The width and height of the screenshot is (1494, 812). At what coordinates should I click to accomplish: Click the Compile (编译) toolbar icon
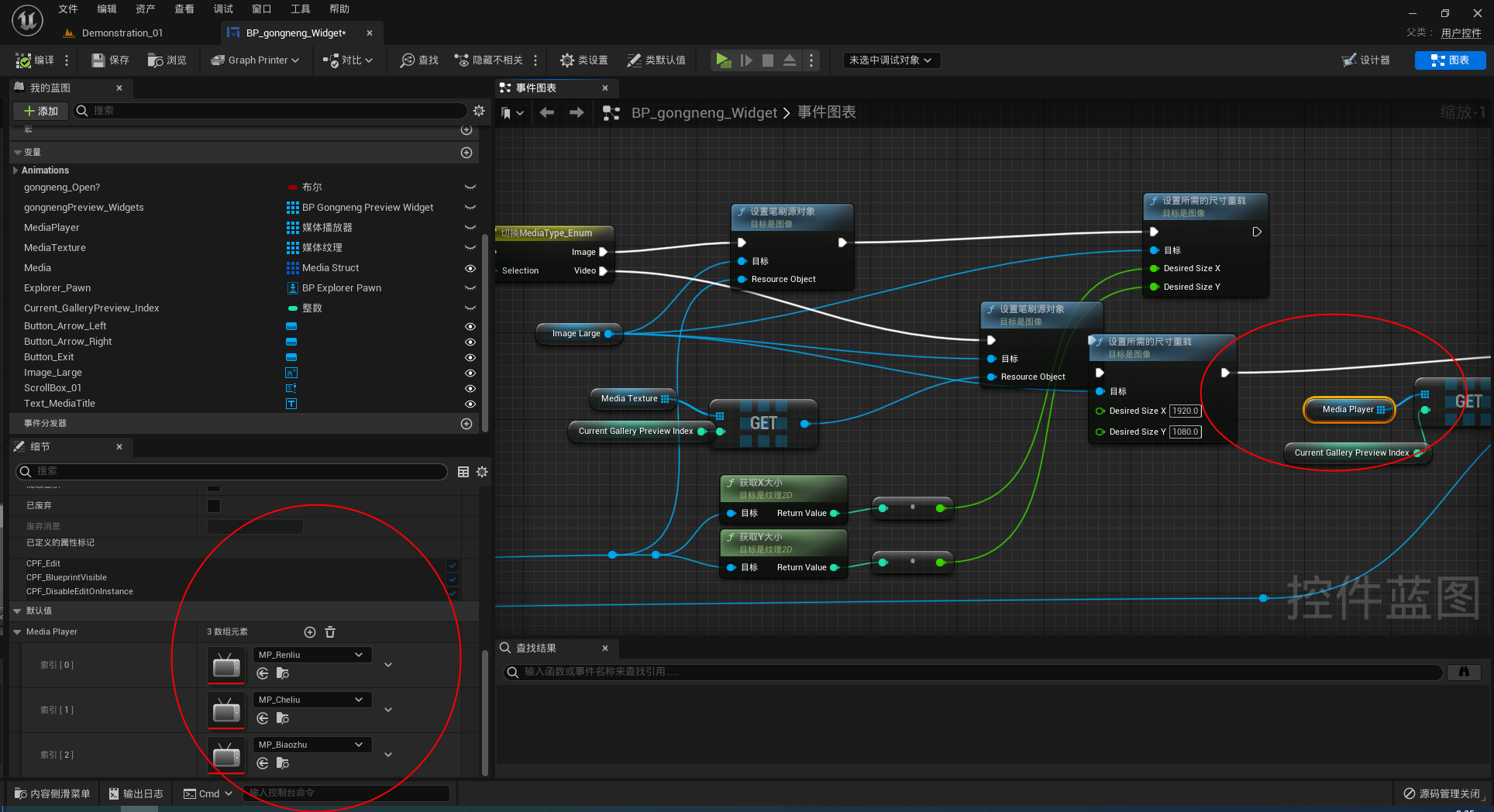pos(25,60)
